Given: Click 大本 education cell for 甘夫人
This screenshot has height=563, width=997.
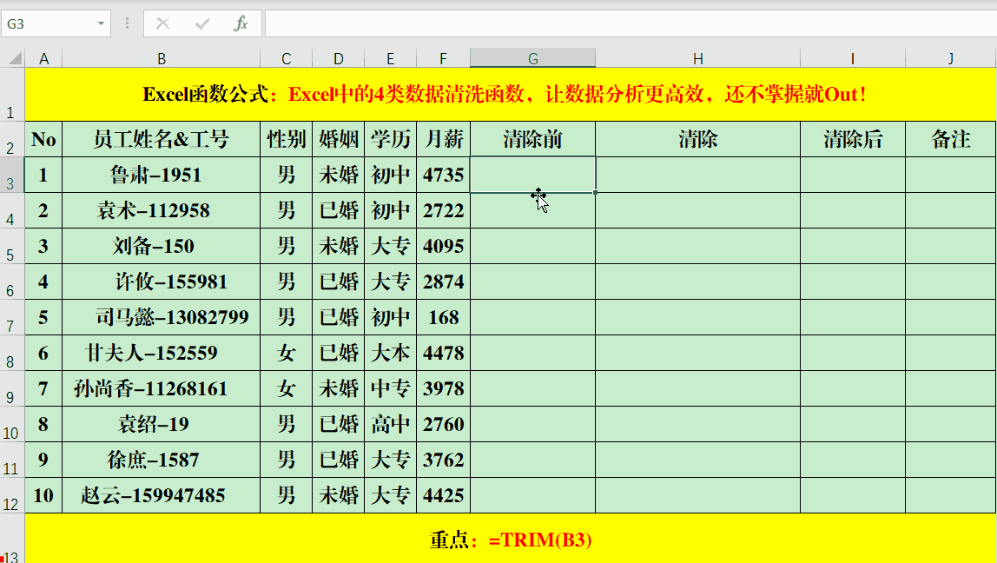Looking at the screenshot, I should coord(390,353).
